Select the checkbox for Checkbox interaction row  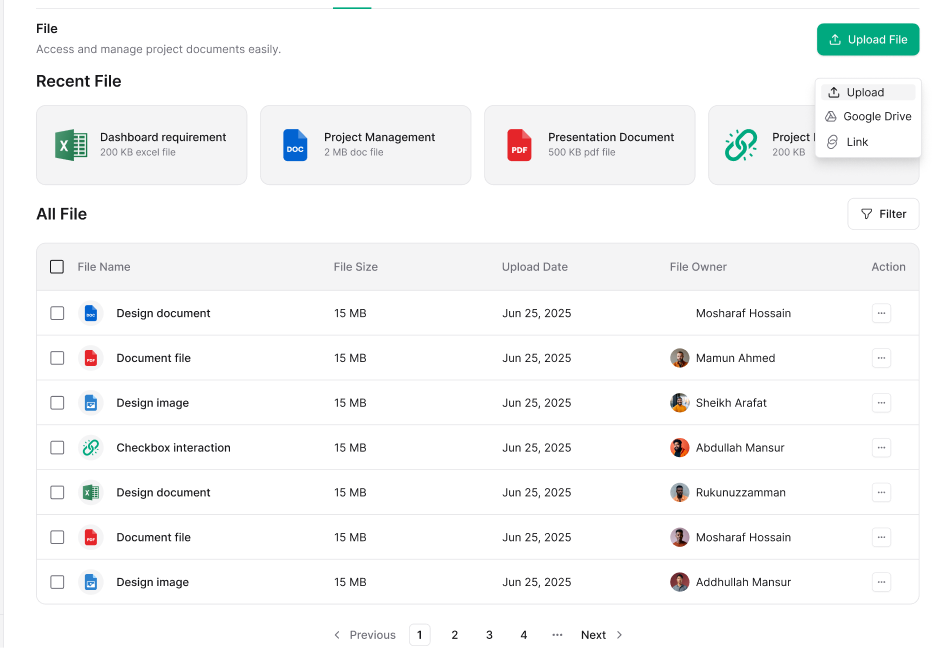(x=57, y=447)
